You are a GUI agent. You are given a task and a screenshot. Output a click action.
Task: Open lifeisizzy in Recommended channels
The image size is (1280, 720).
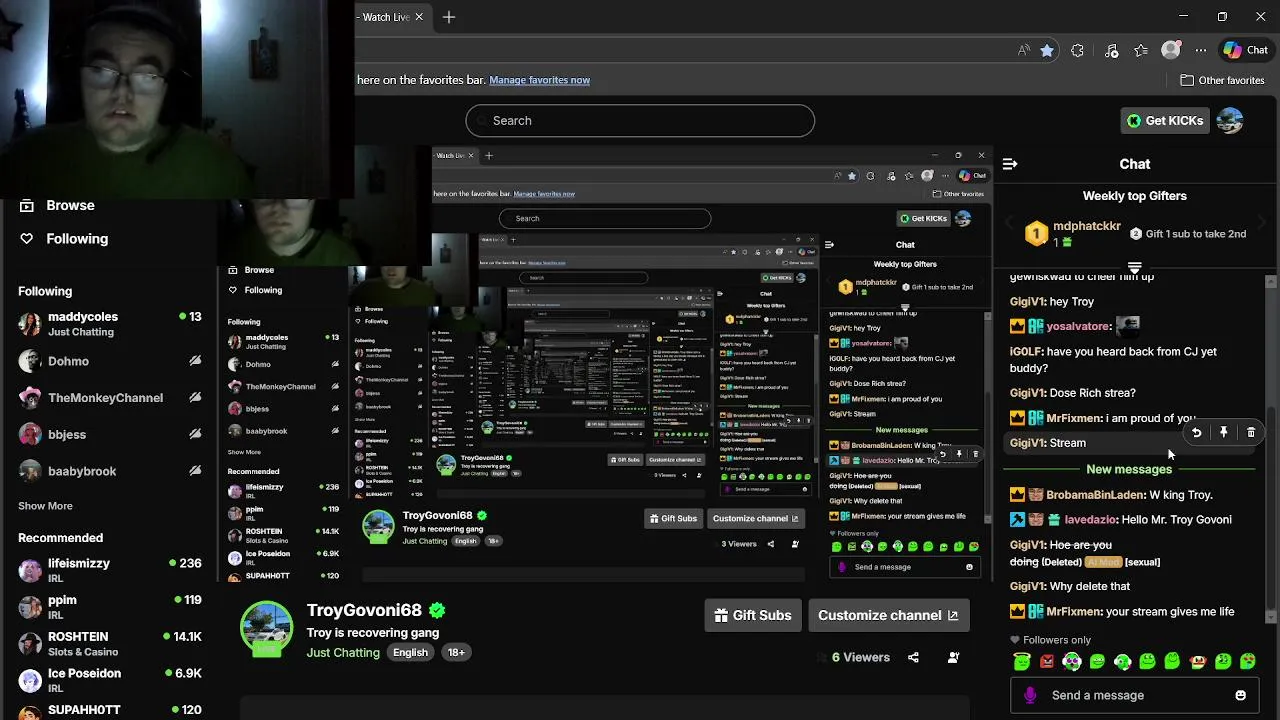pos(109,570)
